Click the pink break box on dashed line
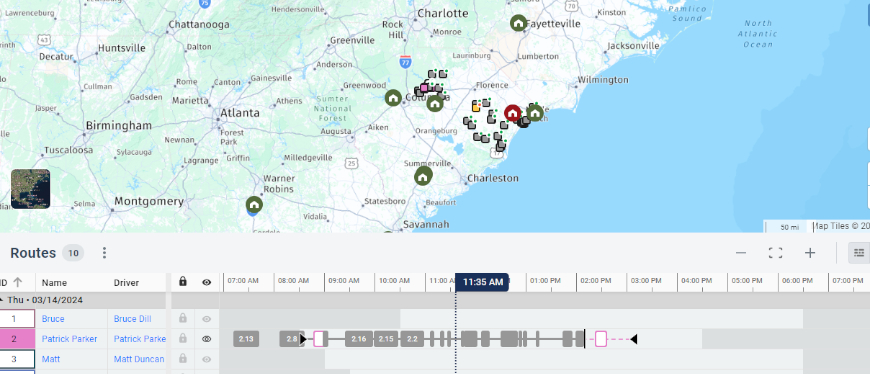The width and height of the screenshot is (870, 374). (601, 338)
